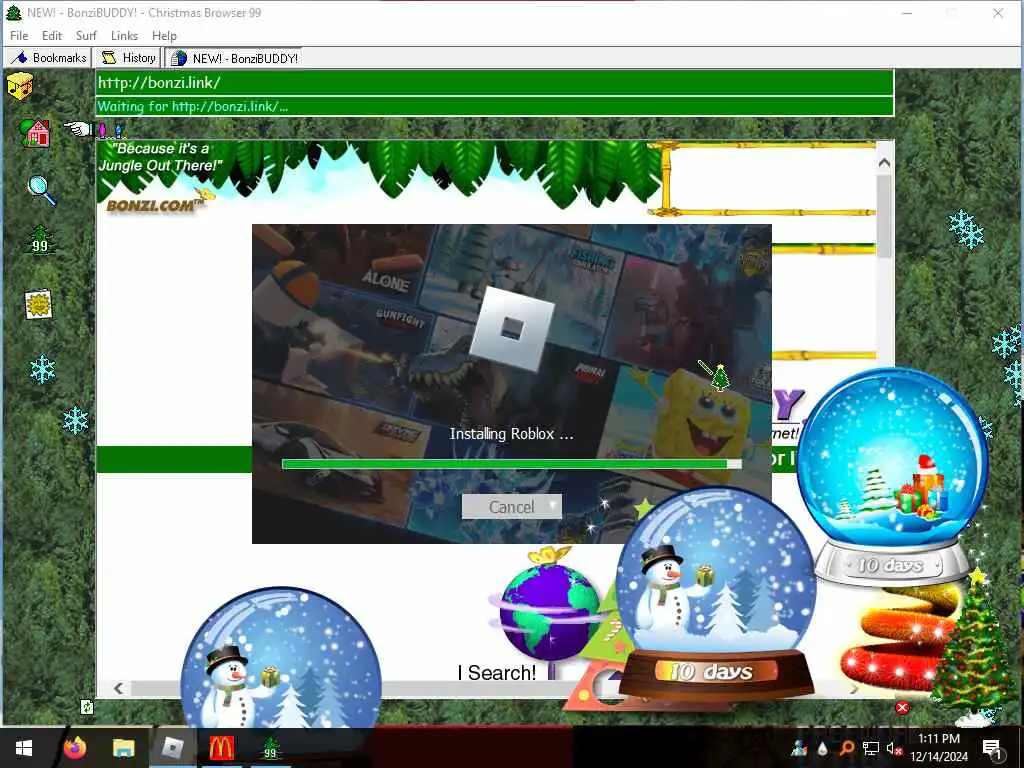Click the water drop tray icon
Image resolution: width=1024 pixels, height=768 pixels.
click(823, 748)
